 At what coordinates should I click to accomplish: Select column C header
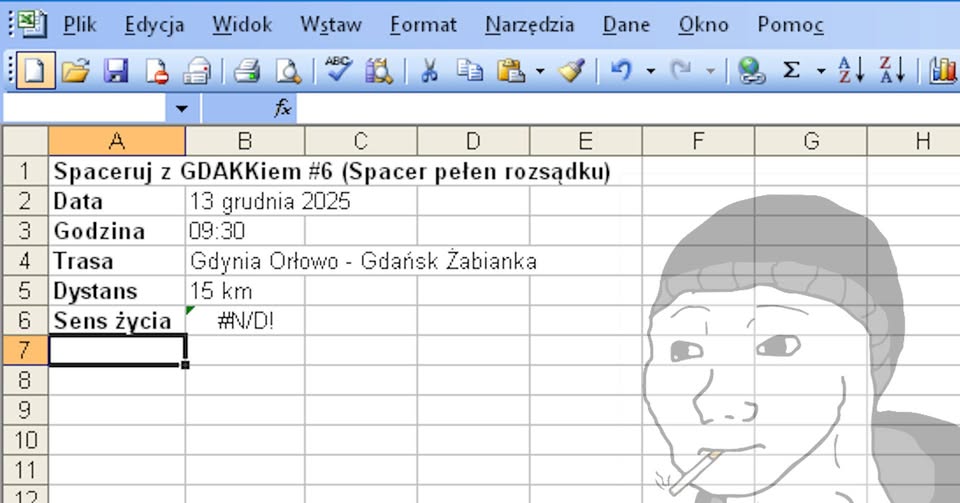[360, 141]
